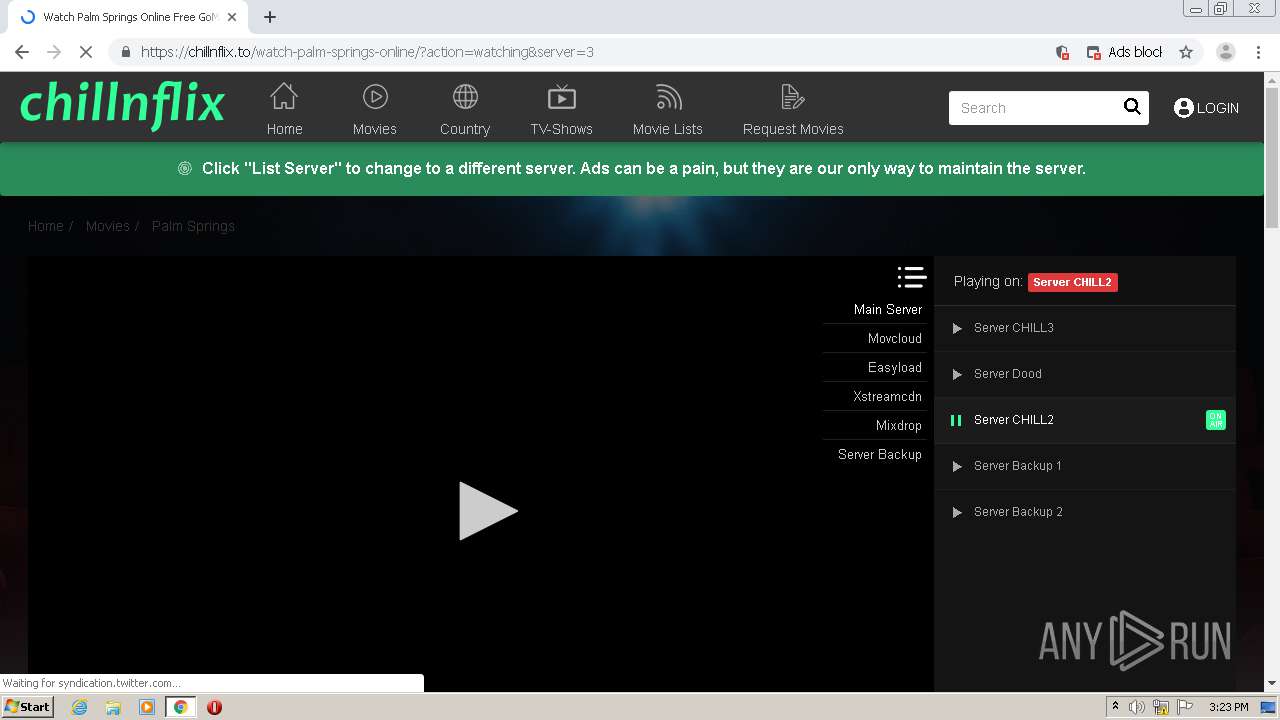Viewport: 1280px width, 720px height.
Task: Click the page scrollbar down arrow
Action: click(1272, 683)
